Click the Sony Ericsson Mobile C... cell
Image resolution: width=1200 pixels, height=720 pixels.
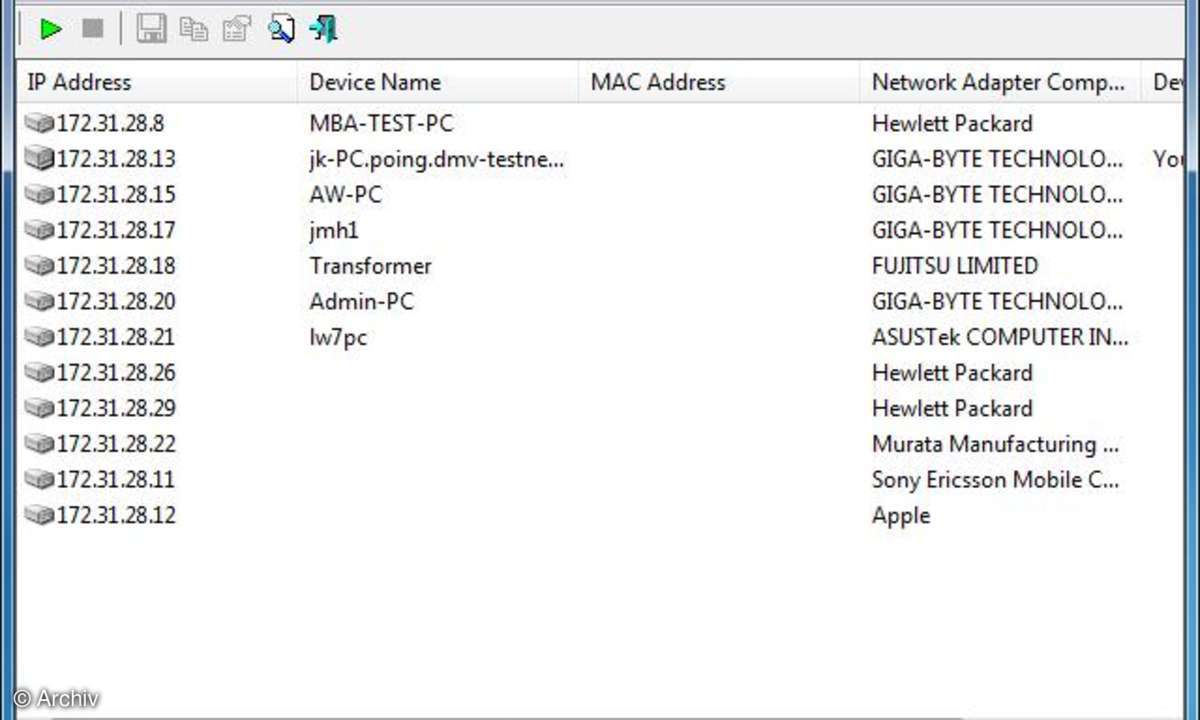click(x=995, y=479)
